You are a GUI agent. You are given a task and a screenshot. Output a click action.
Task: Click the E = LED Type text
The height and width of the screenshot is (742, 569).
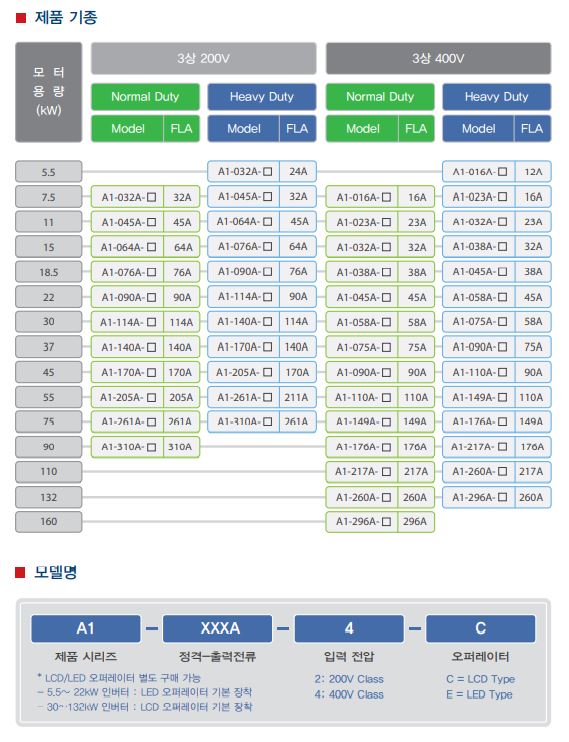[479, 695]
